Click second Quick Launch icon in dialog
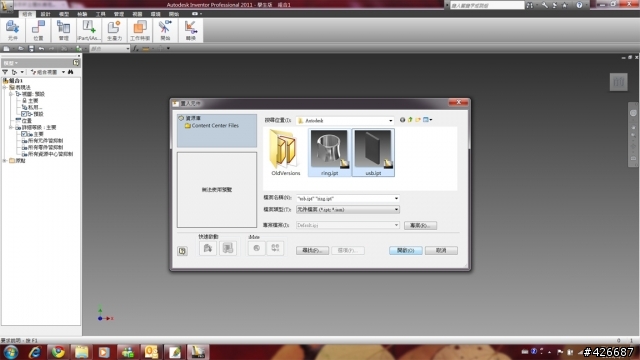 [x=227, y=248]
